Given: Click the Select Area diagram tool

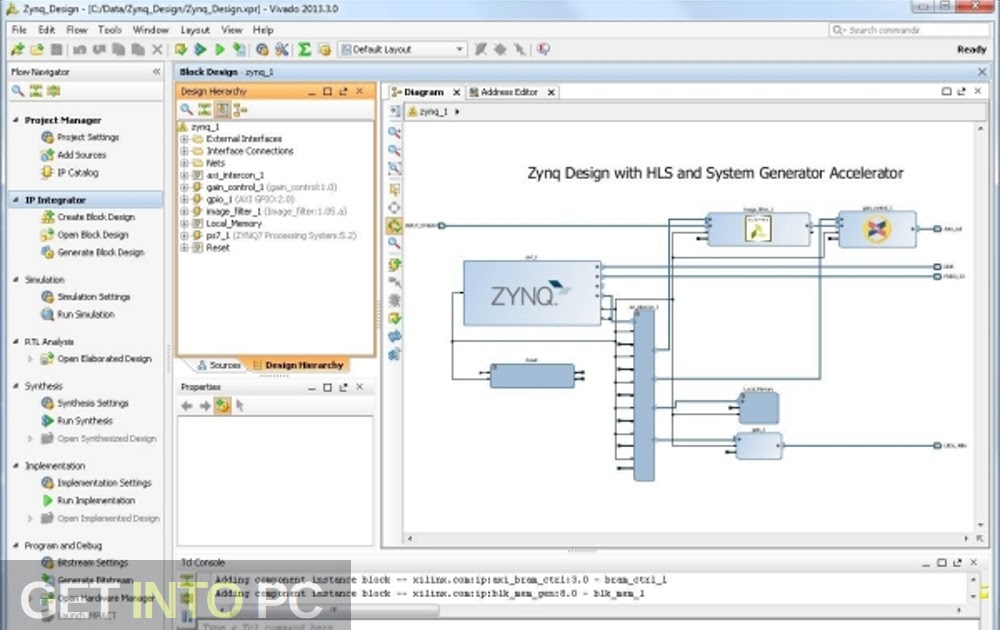Looking at the screenshot, I should 395,189.
